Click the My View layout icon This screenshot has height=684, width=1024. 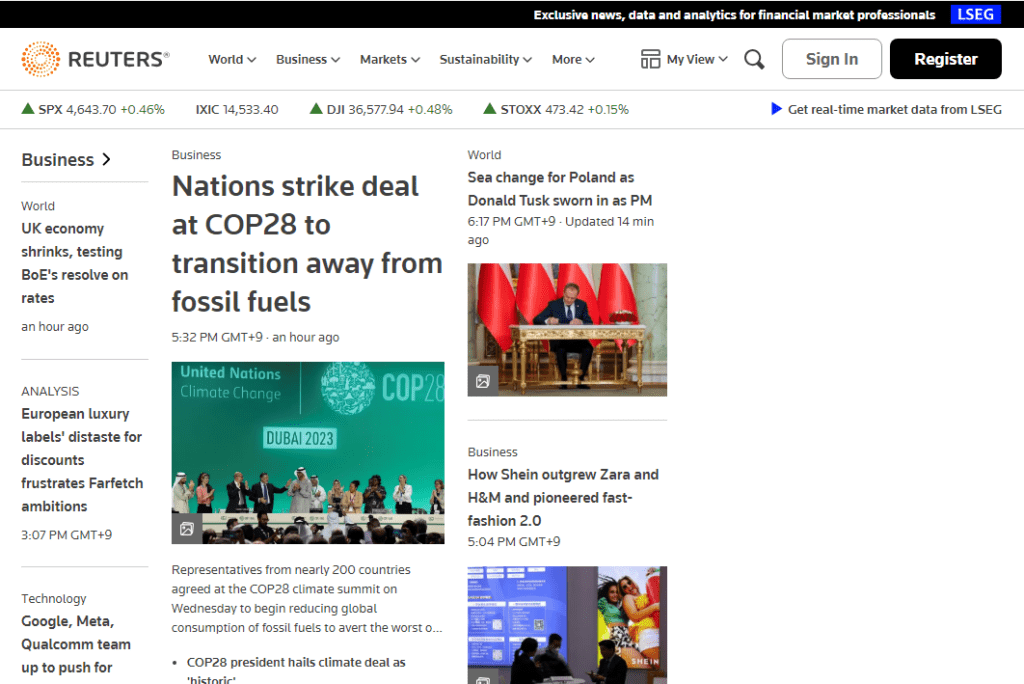pyautogui.click(x=651, y=59)
